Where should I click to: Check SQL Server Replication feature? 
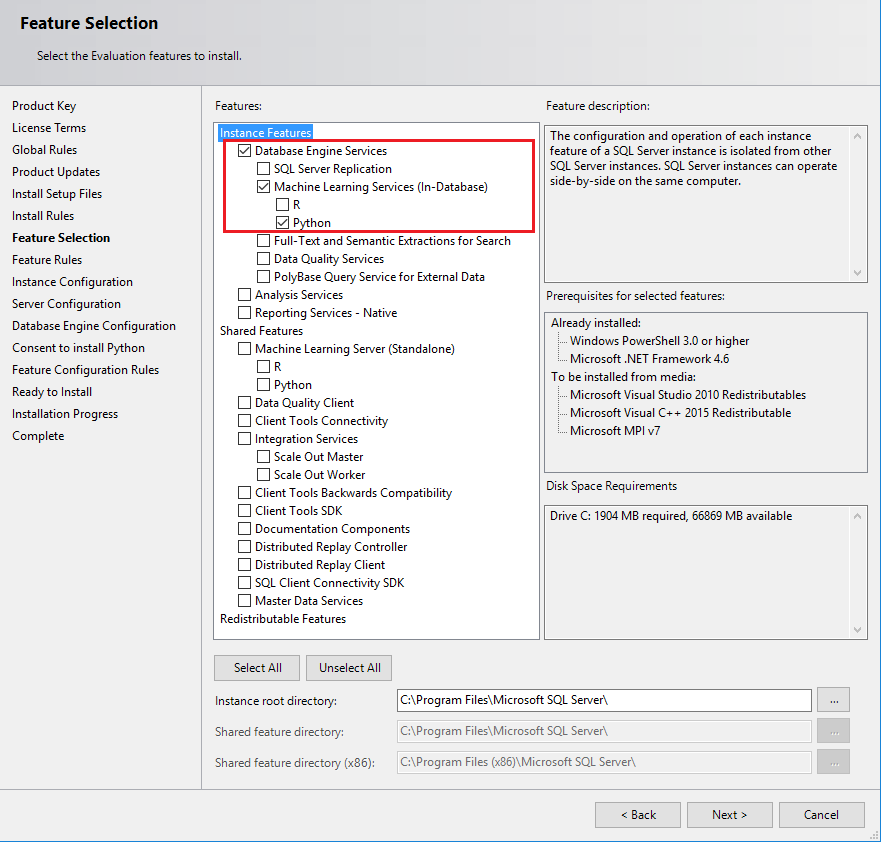point(264,169)
